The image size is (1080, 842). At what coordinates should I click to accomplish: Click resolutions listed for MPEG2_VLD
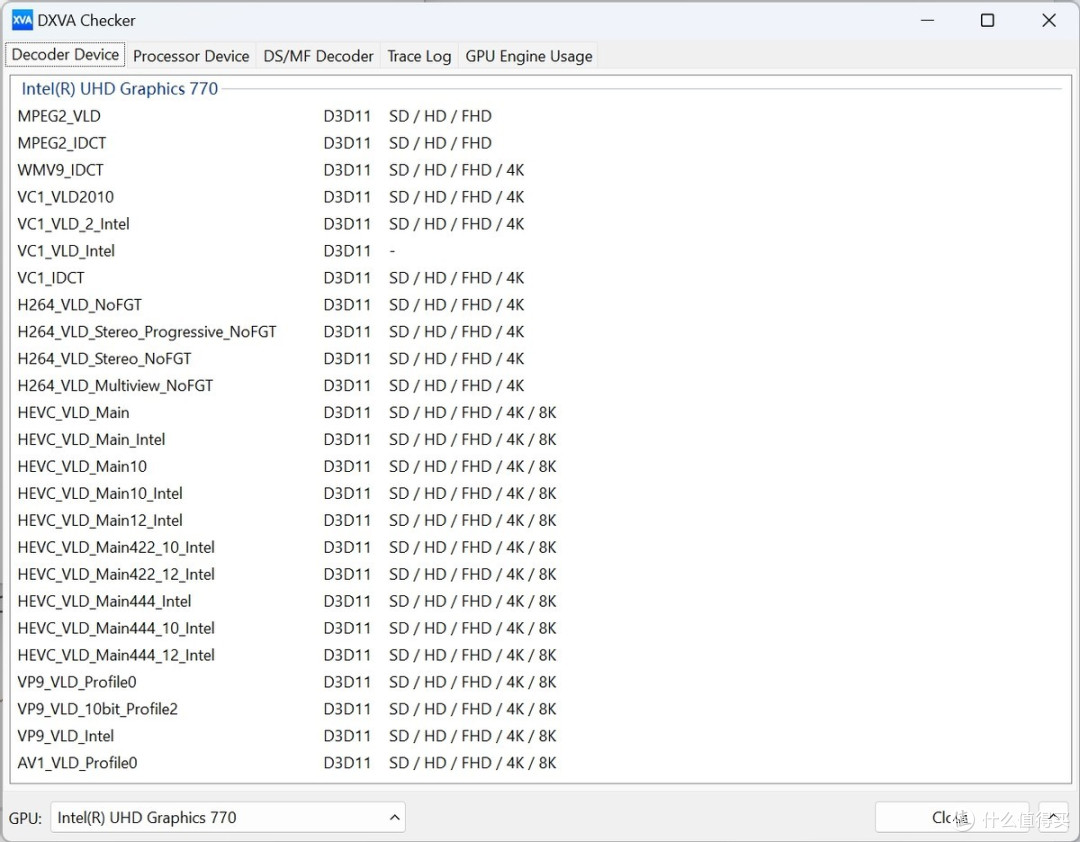[440, 116]
